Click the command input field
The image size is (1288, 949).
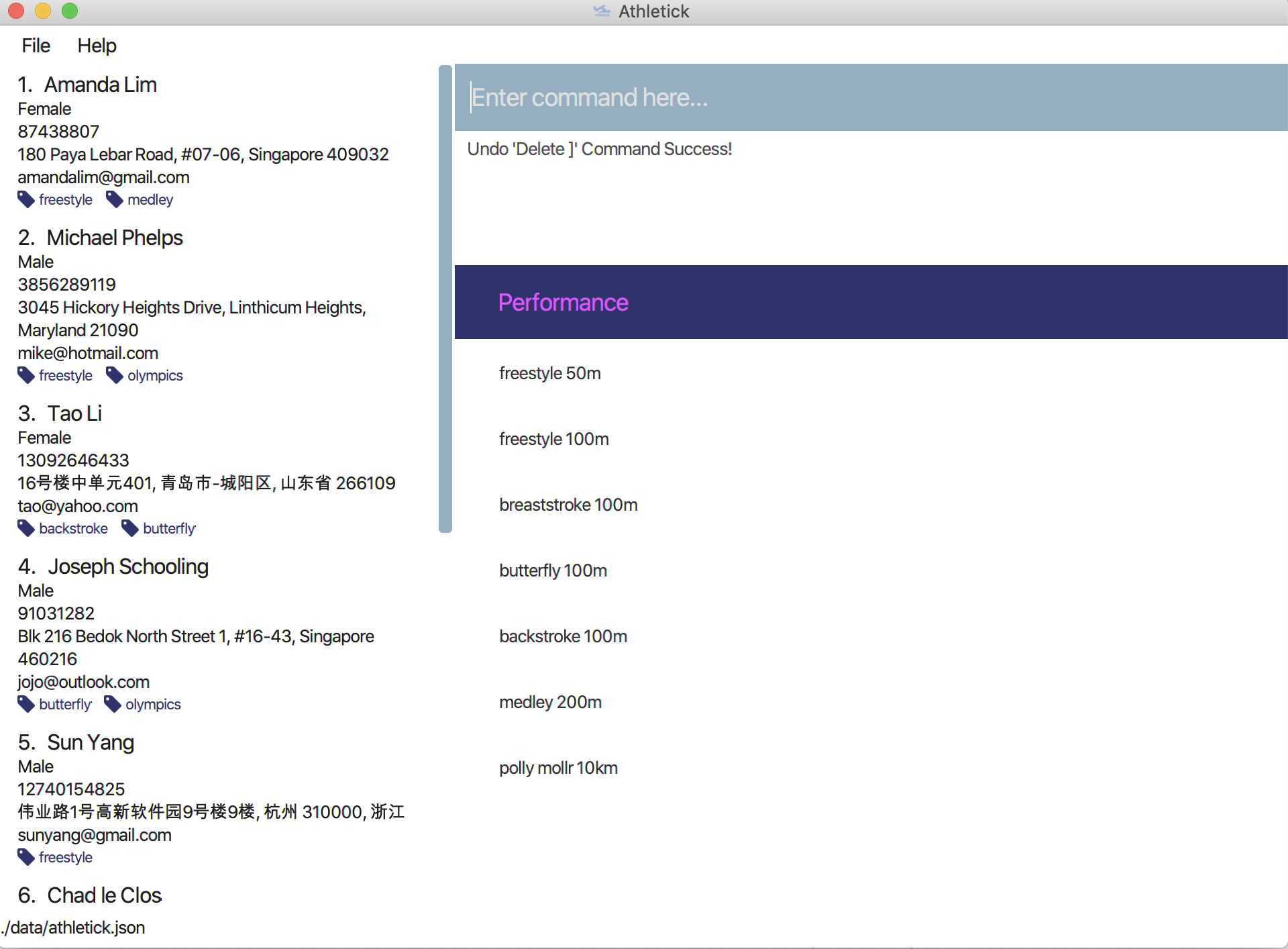871,98
